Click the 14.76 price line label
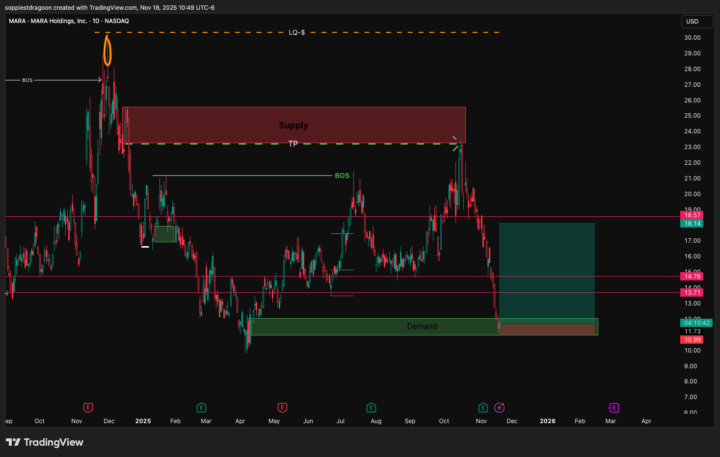 692,276
